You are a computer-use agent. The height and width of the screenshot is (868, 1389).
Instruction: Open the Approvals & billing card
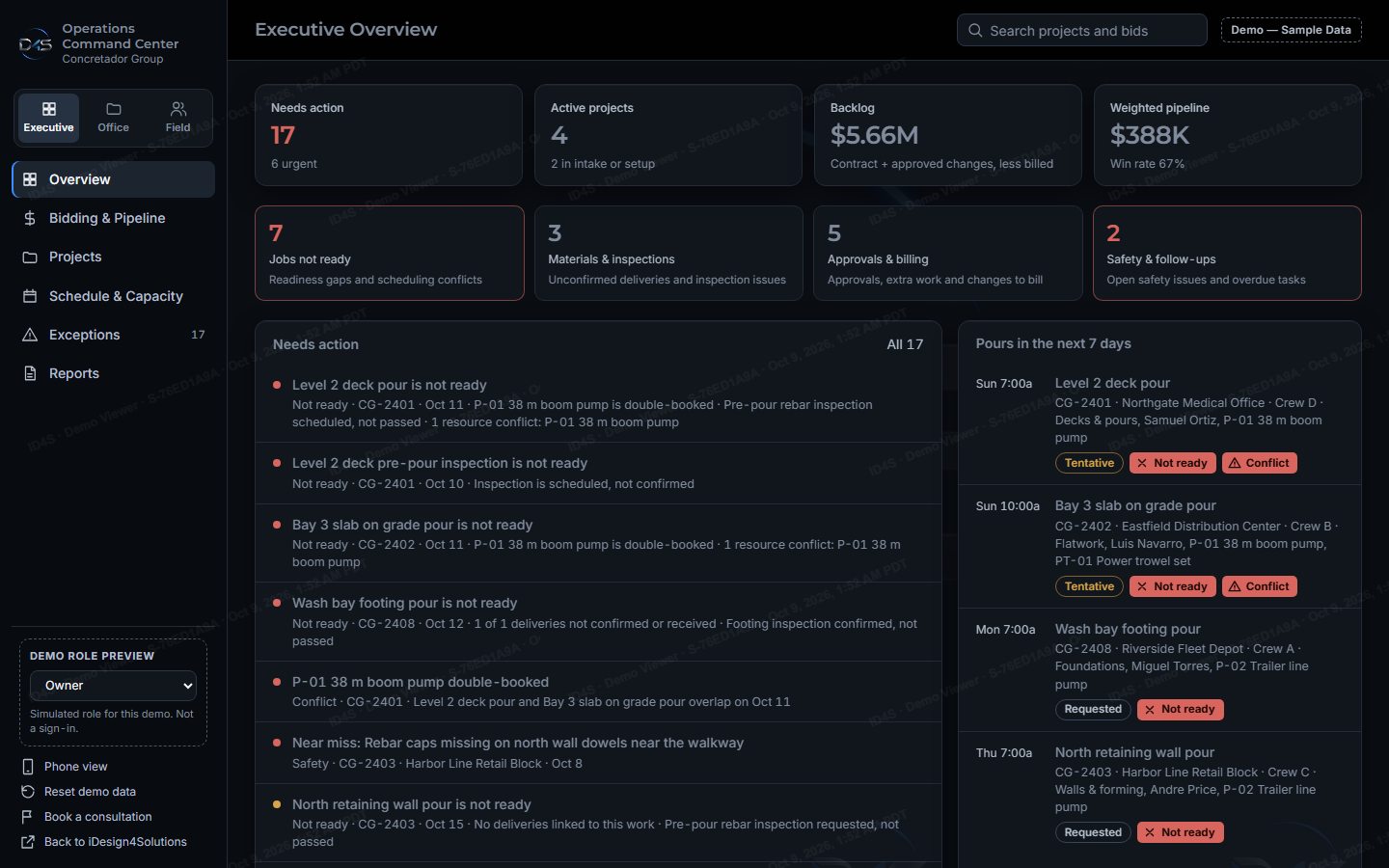[948, 253]
